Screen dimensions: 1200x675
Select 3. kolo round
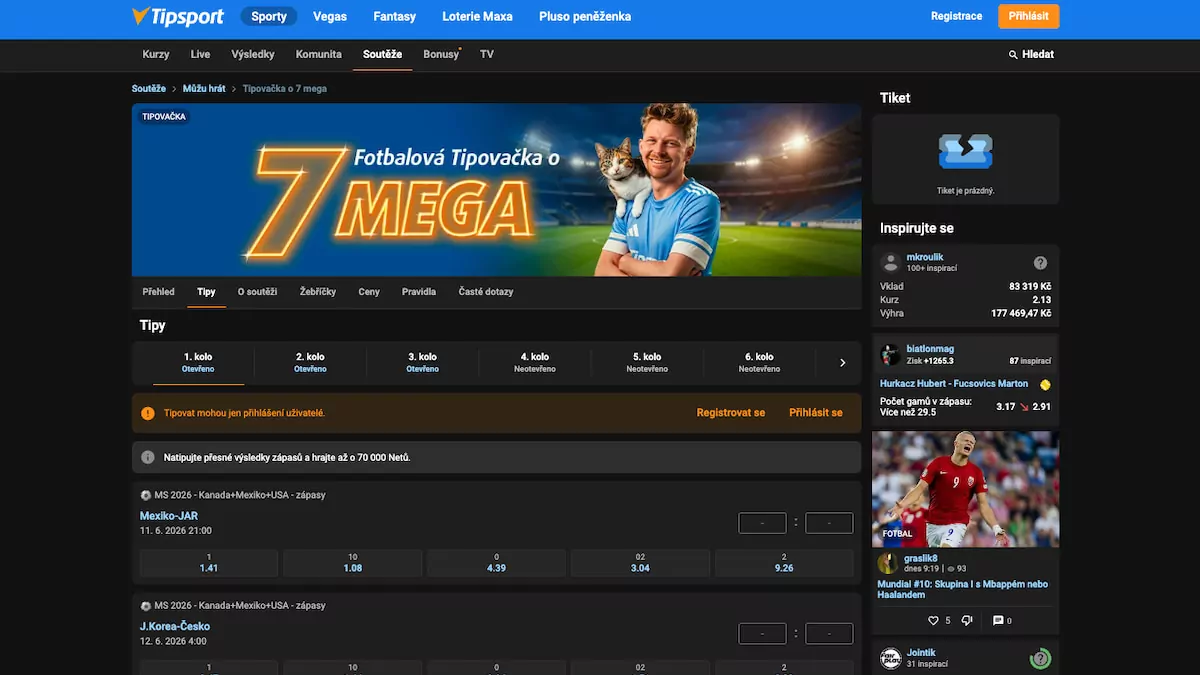[x=422, y=362]
